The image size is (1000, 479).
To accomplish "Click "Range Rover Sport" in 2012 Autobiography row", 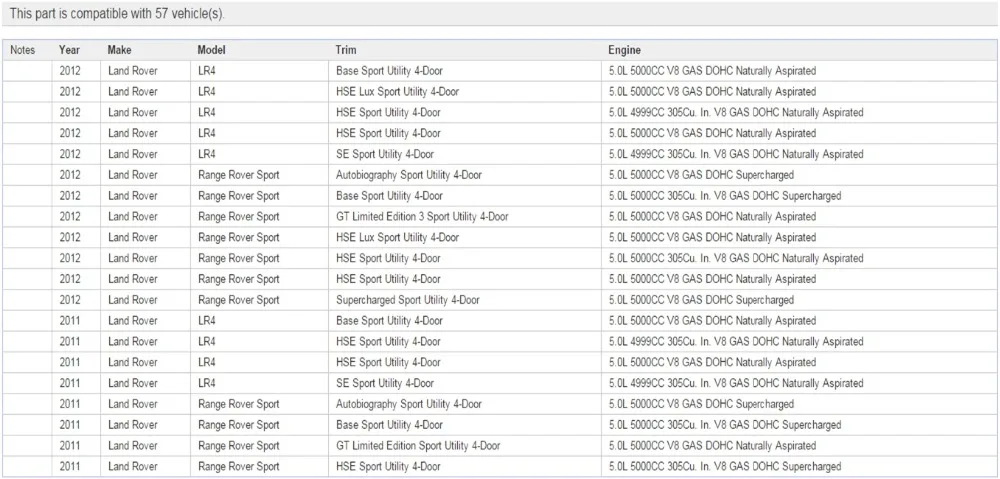I will [x=239, y=175].
